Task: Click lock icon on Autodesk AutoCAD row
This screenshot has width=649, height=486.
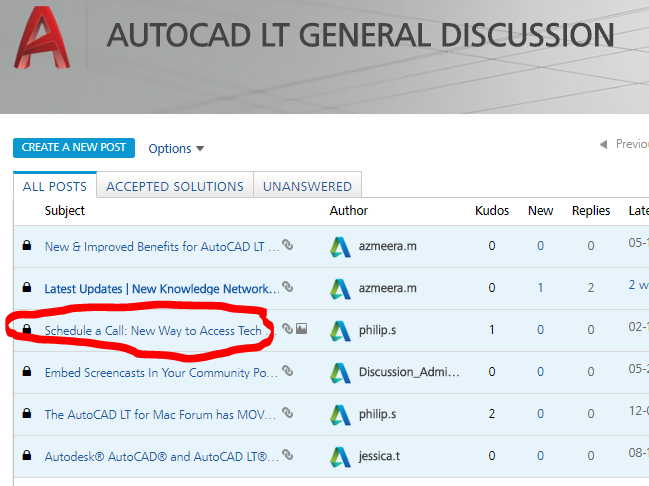Action: [x=27, y=455]
